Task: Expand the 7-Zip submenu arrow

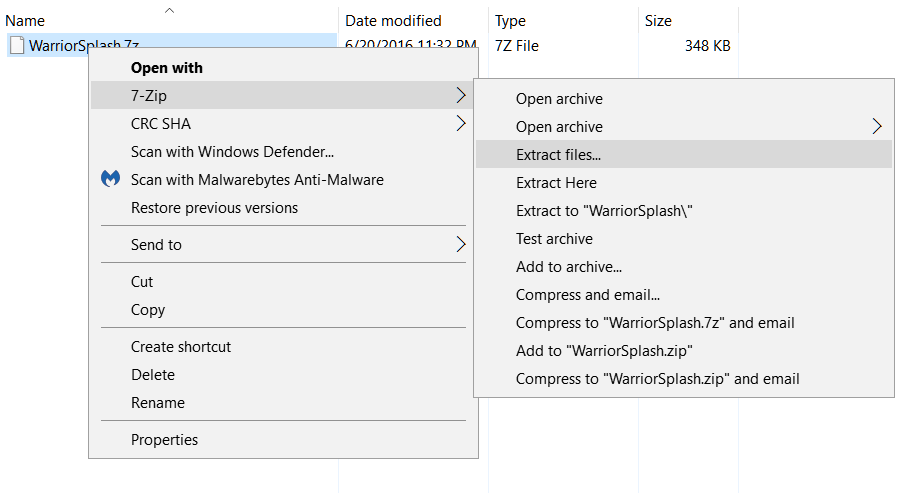Action: (461, 95)
